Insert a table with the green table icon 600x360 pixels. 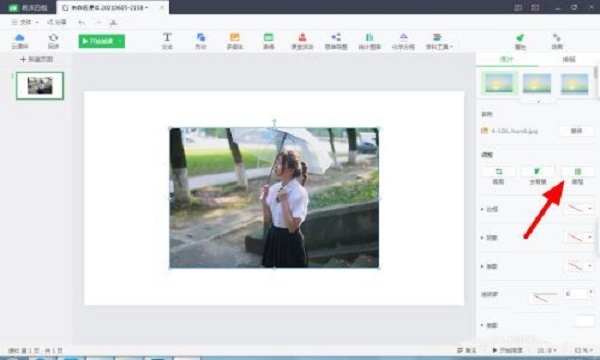pos(268,41)
